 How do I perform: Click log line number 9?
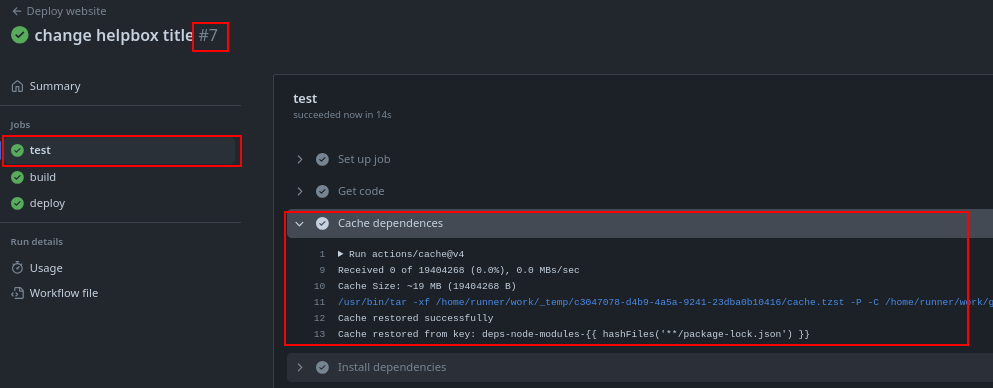322,270
